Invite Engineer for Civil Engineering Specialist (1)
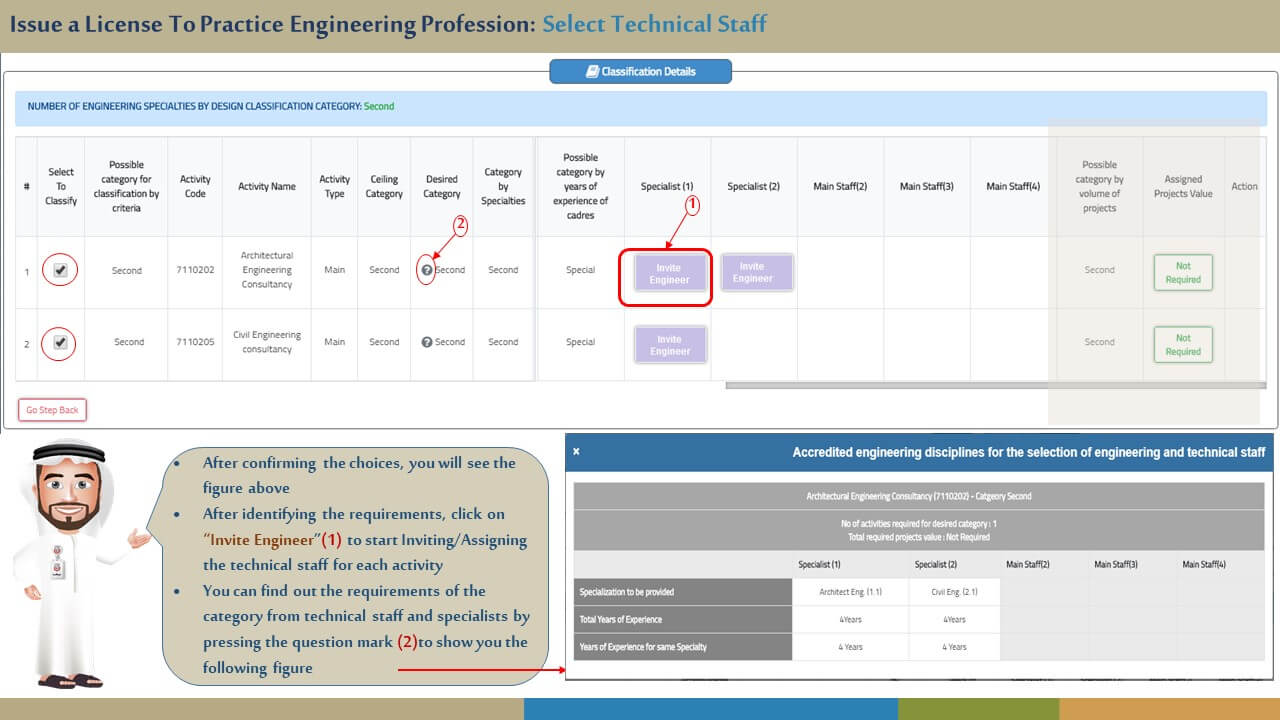1280x720 pixels. point(669,345)
